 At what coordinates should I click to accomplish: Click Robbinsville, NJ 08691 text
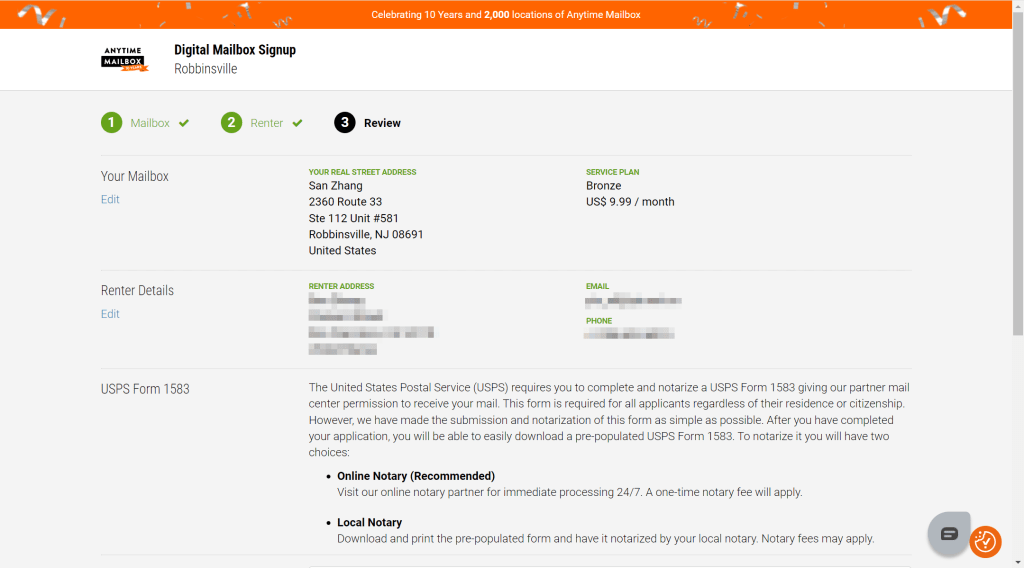coord(366,234)
